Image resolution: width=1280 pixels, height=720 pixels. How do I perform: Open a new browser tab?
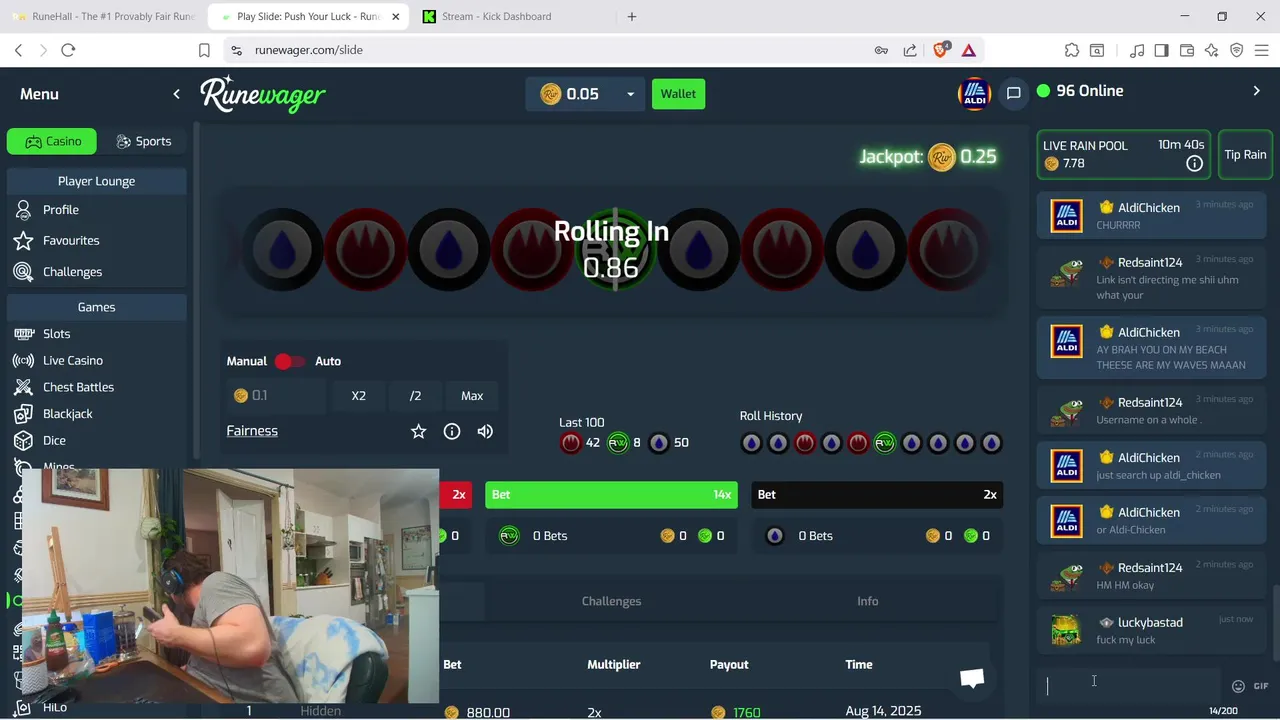click(631, 16)
